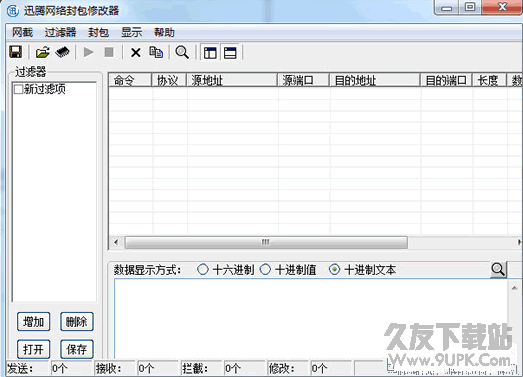Click the 目的地址 column header
The width and height of the screenshot is (523, 377).
pyautogui.click(x=375, y=80)
